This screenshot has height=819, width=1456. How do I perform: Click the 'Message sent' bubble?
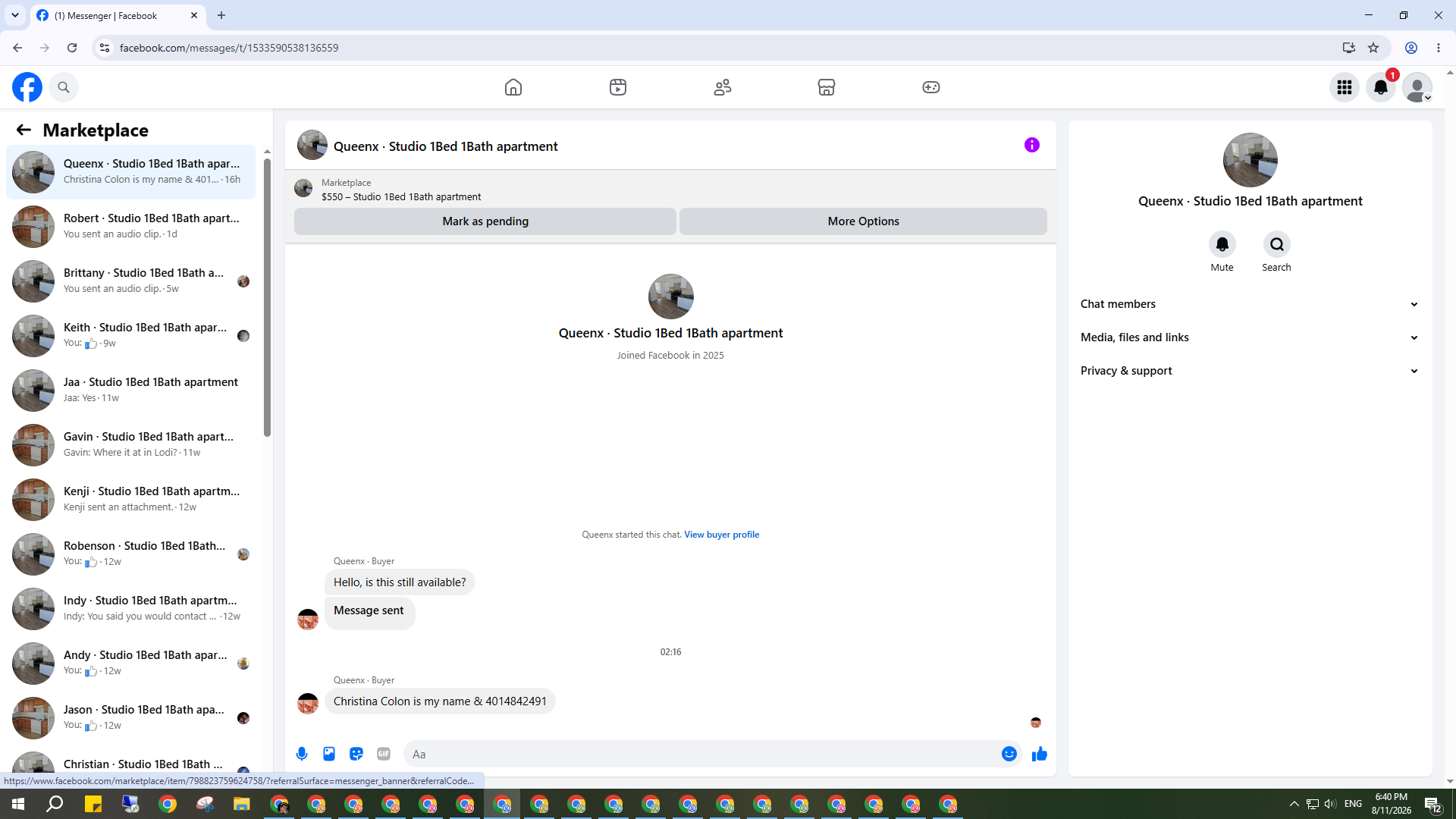pos(369,612)
